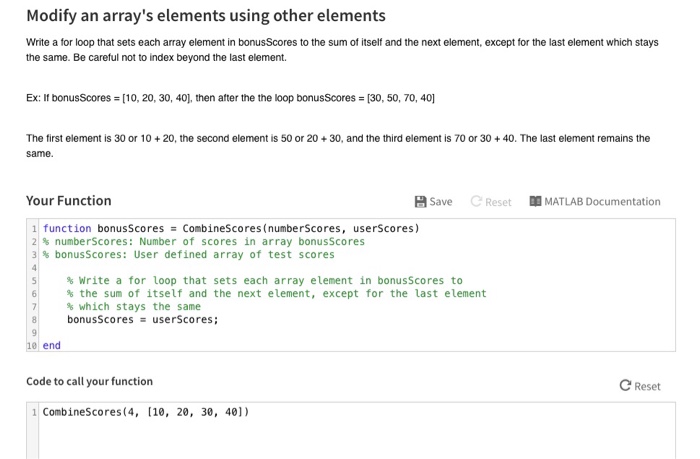Image resolution: width=700 pixels, height=459 pixels.
Task: Click the empty line 9 in function editor
Action: coord(356,333)
